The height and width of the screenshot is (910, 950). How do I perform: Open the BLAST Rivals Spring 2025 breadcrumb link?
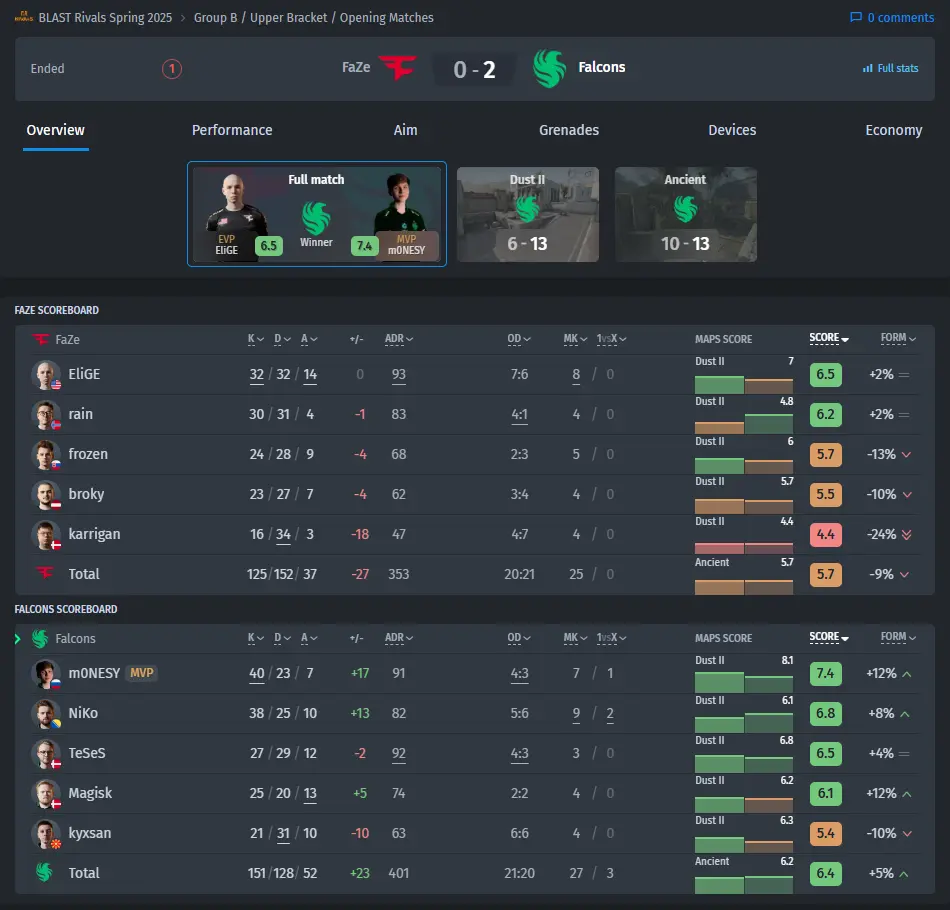tap(105, 18)
